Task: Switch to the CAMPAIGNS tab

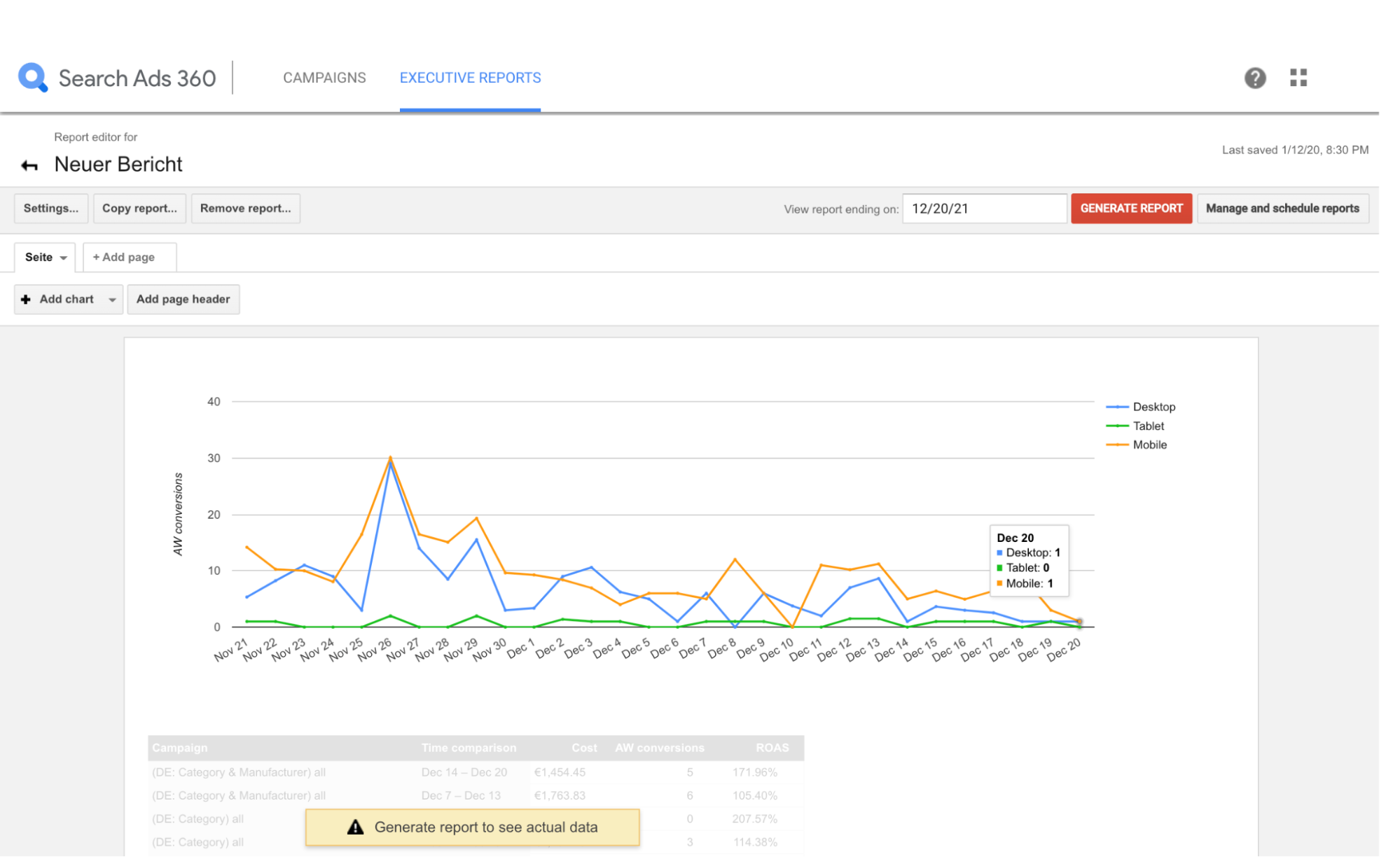Action: [x=324, y=78]
